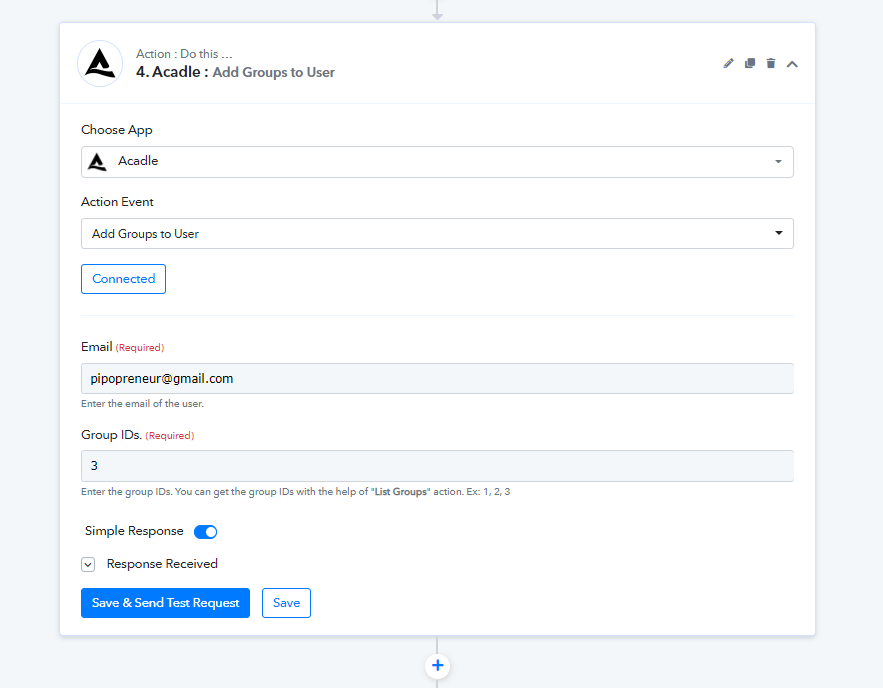Expand the Response Received chevron box

tap(88, 564)
